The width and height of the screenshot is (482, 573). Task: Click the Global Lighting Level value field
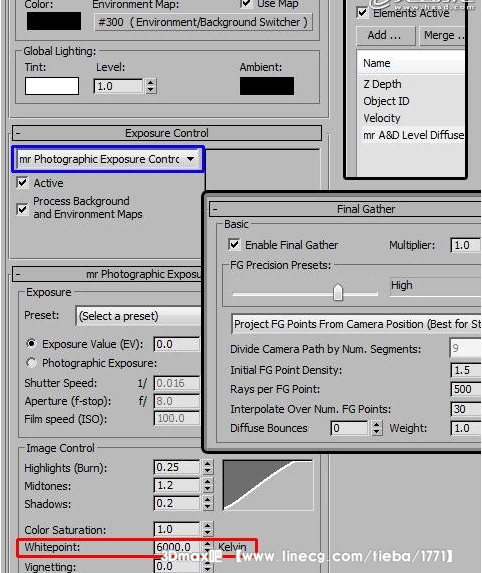click(118, 86)
